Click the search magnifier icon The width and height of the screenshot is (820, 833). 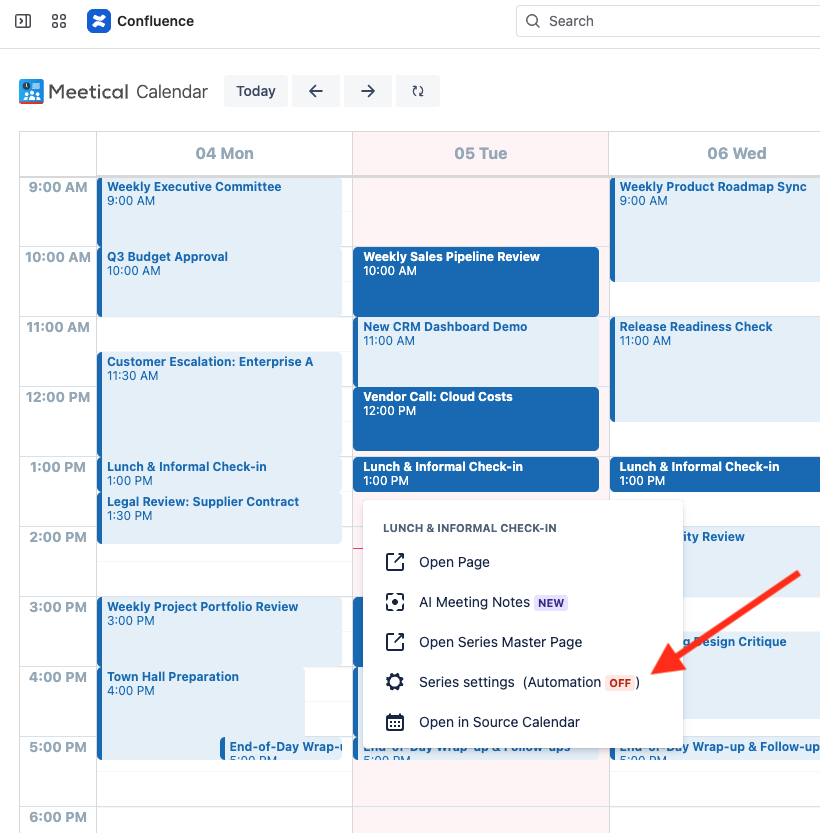(x=533, y=21)
